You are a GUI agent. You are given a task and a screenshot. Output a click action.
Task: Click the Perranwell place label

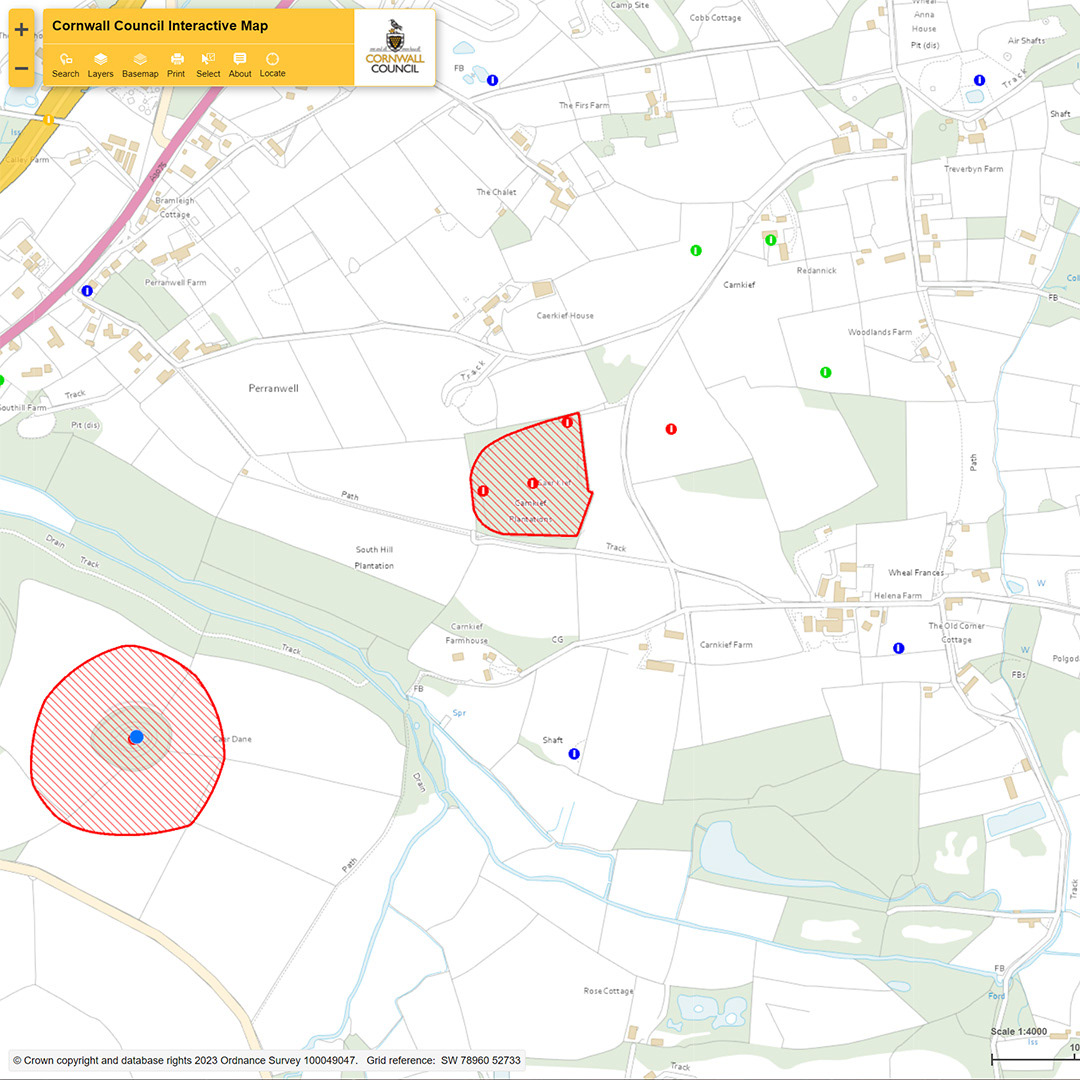click(273, 388)
